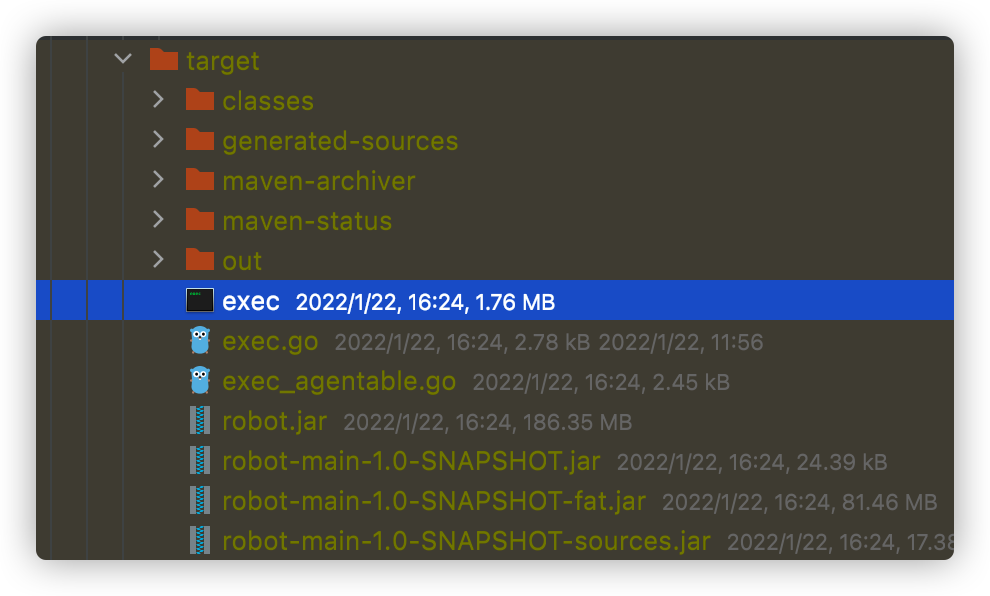Collapse the target folder chevron
Screen dimensions: 990x596
123,59
